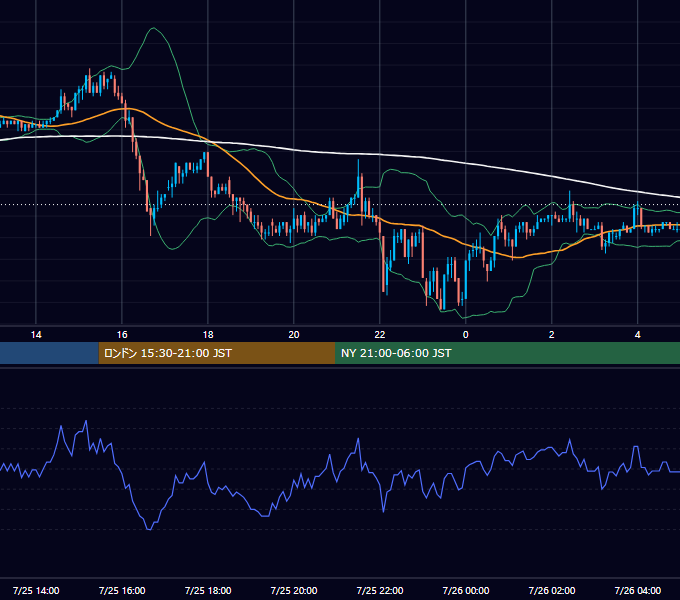Click the 14 hour axis label
Image resolution: width=680 pixels, height=600 pixels.
(x=36, y=335)
